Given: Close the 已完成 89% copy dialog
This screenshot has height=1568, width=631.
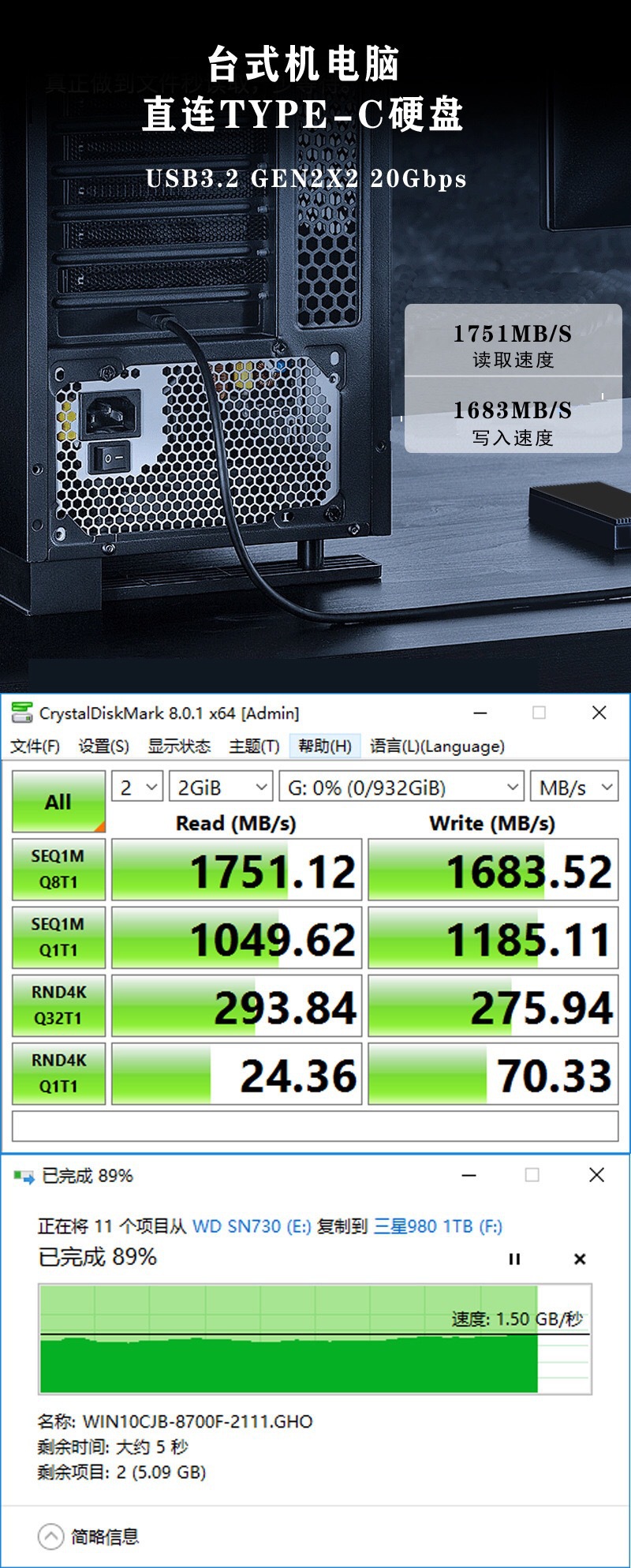Looking at the screenshot, I should tap(597, 1175).
